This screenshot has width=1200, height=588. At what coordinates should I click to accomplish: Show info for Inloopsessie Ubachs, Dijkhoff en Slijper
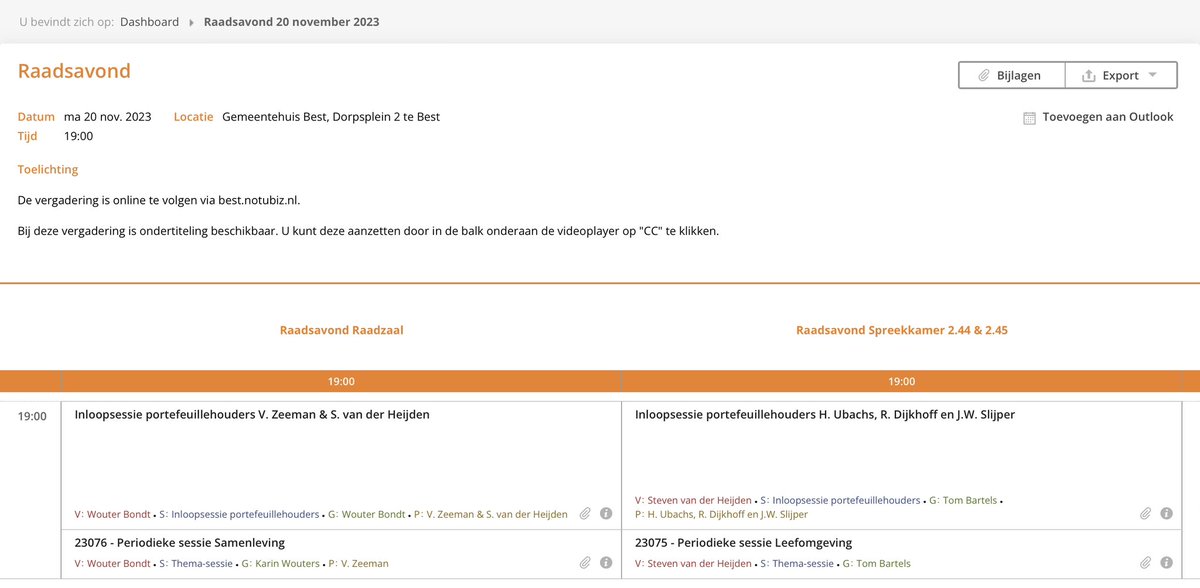click(x=1166, y=514)
